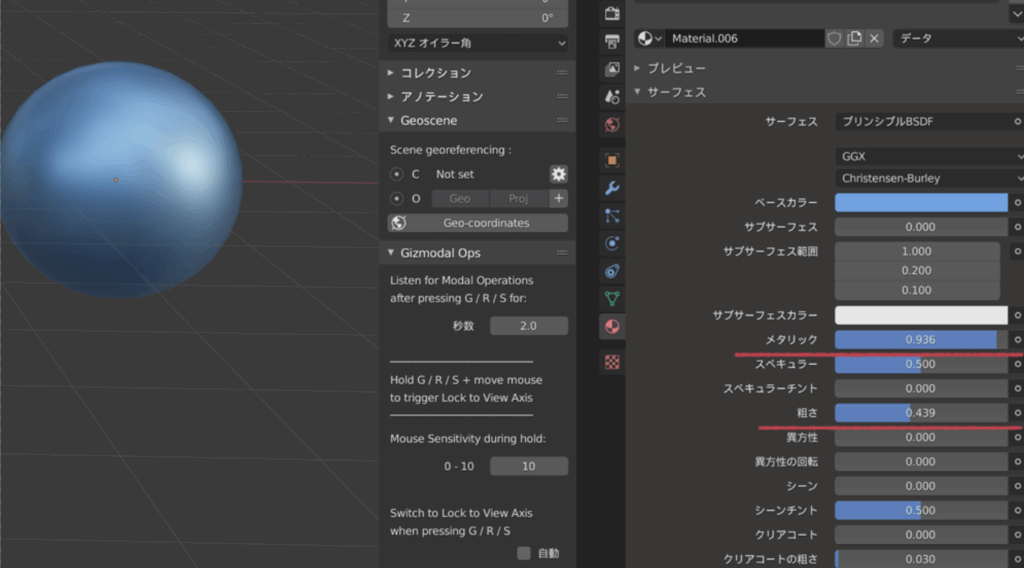
Task: Click the Geoscene settings gear icon
Action: click(x=558, y=174)
